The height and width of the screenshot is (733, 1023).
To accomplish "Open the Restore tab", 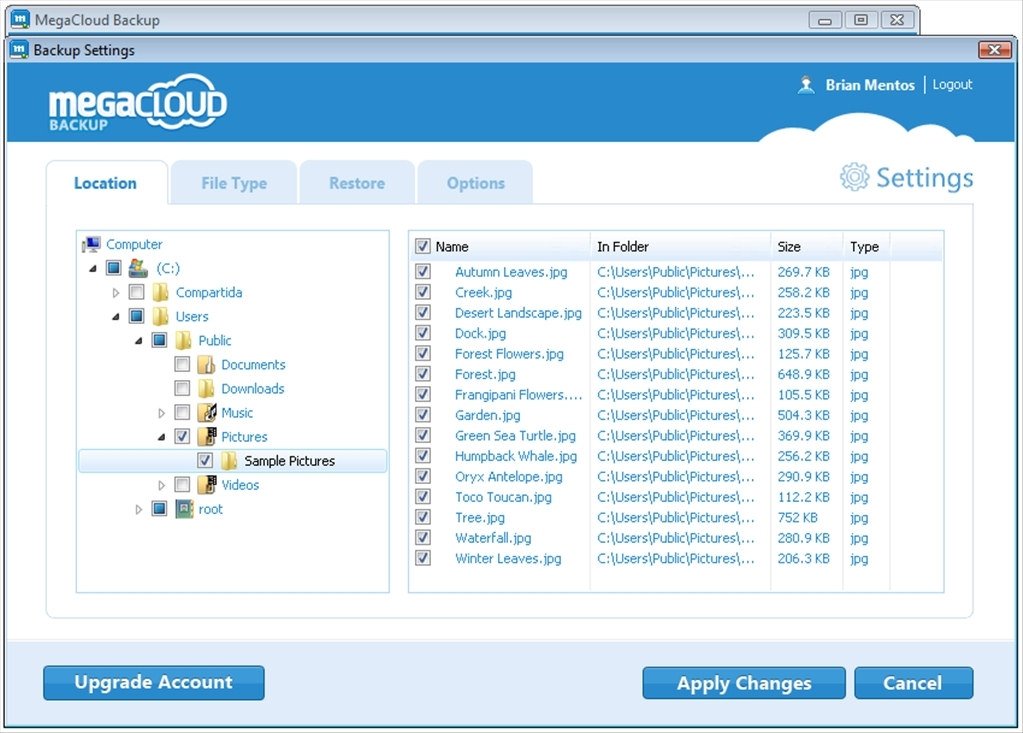I will (x=357, y=183).
